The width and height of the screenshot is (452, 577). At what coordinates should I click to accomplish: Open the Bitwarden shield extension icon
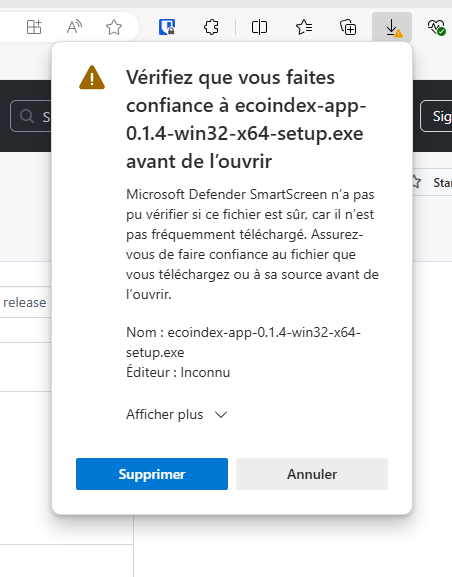(x=167, y=27)
